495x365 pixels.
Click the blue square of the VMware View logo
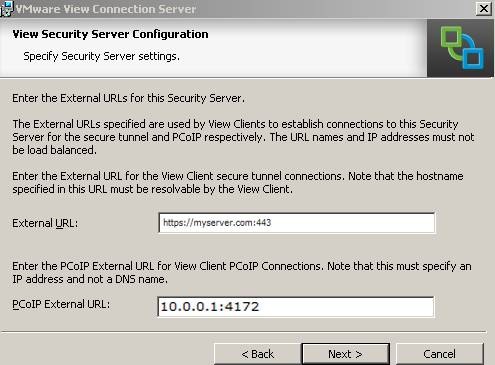click(x=473, y=58)
